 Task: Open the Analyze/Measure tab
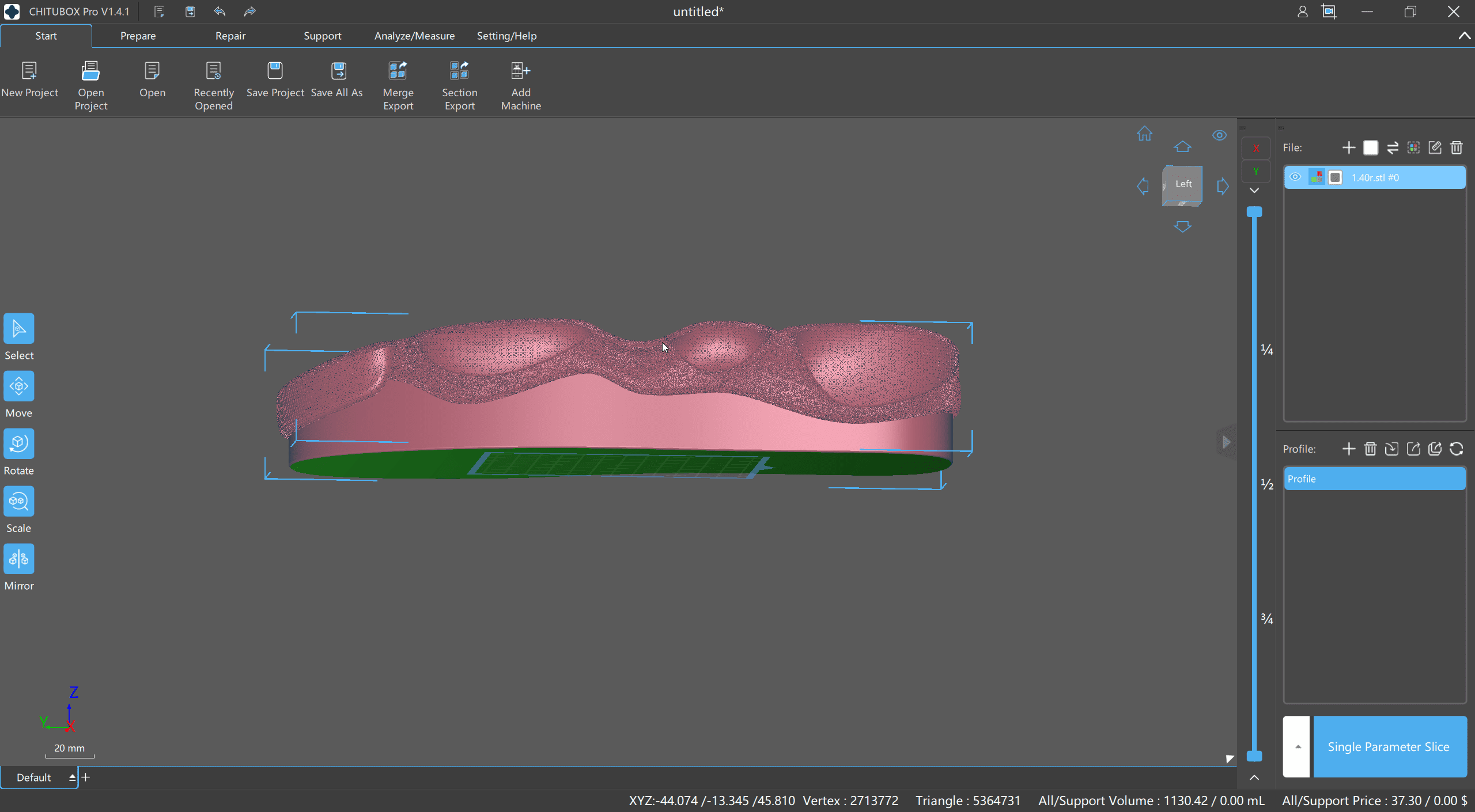414,36
